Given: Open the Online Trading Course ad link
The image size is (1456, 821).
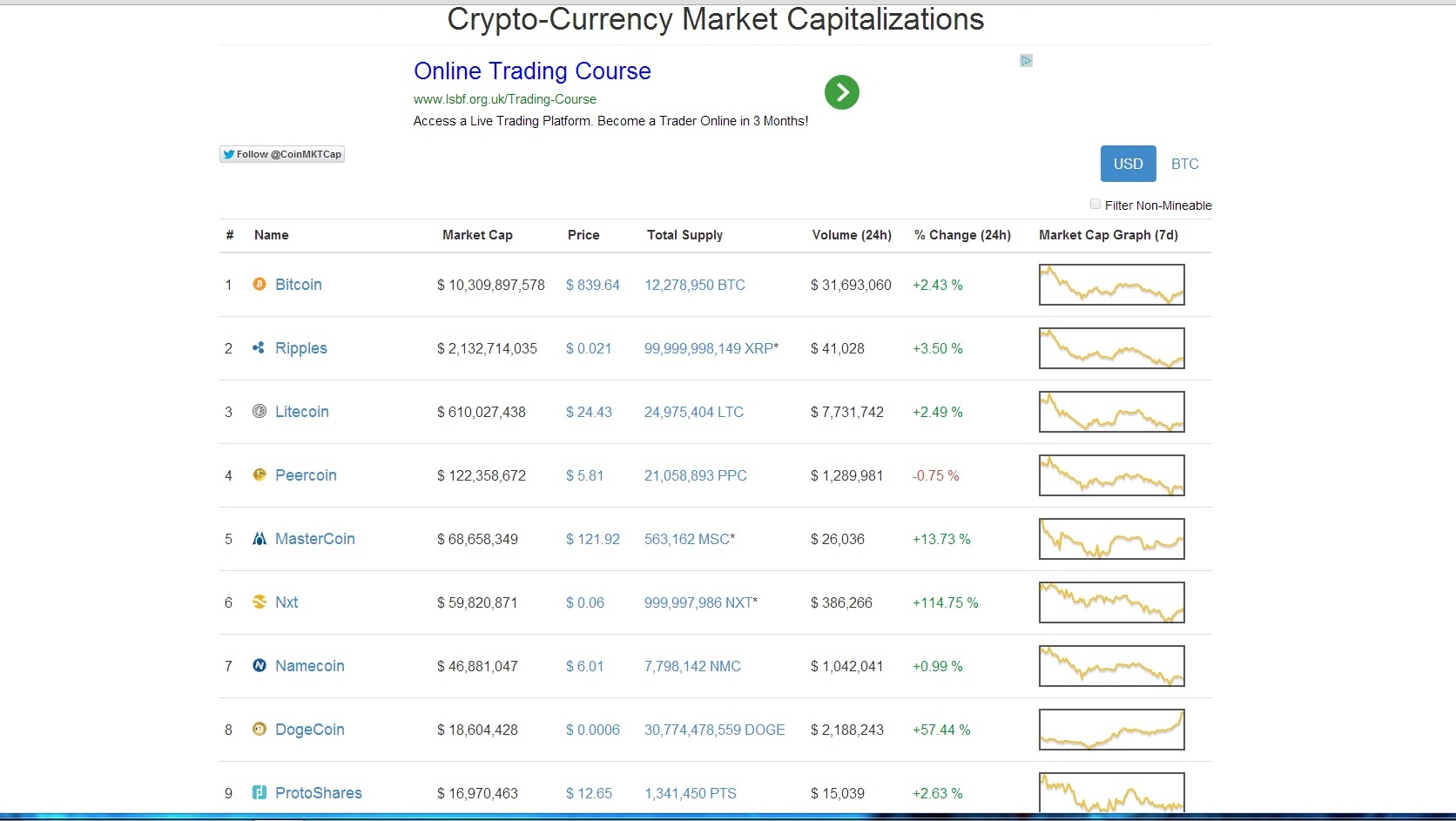Looking at the screenshot, I should click(x=532, y=71).
